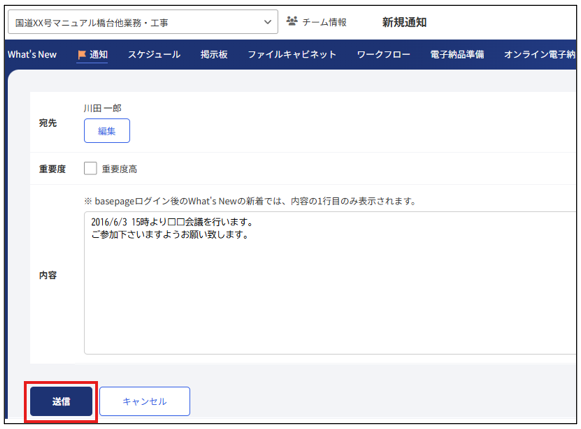
Task: Click the 重要度高 checkbox label
Action: [119, 169]
